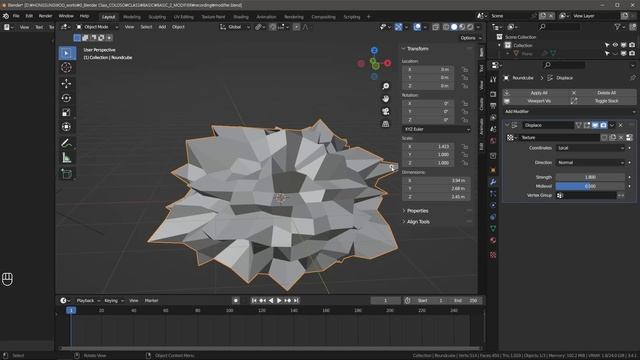Open the Texture properties checker icon

(x=493, y=255)
